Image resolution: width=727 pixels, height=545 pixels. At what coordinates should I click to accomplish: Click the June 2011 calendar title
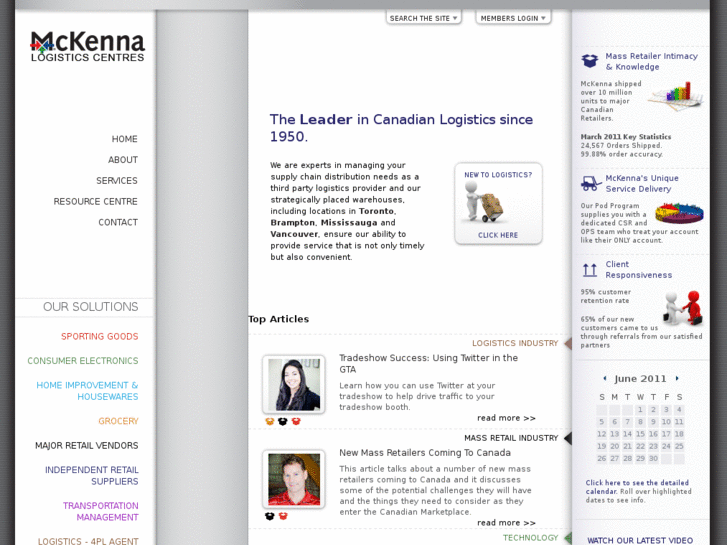coord(640,378)
